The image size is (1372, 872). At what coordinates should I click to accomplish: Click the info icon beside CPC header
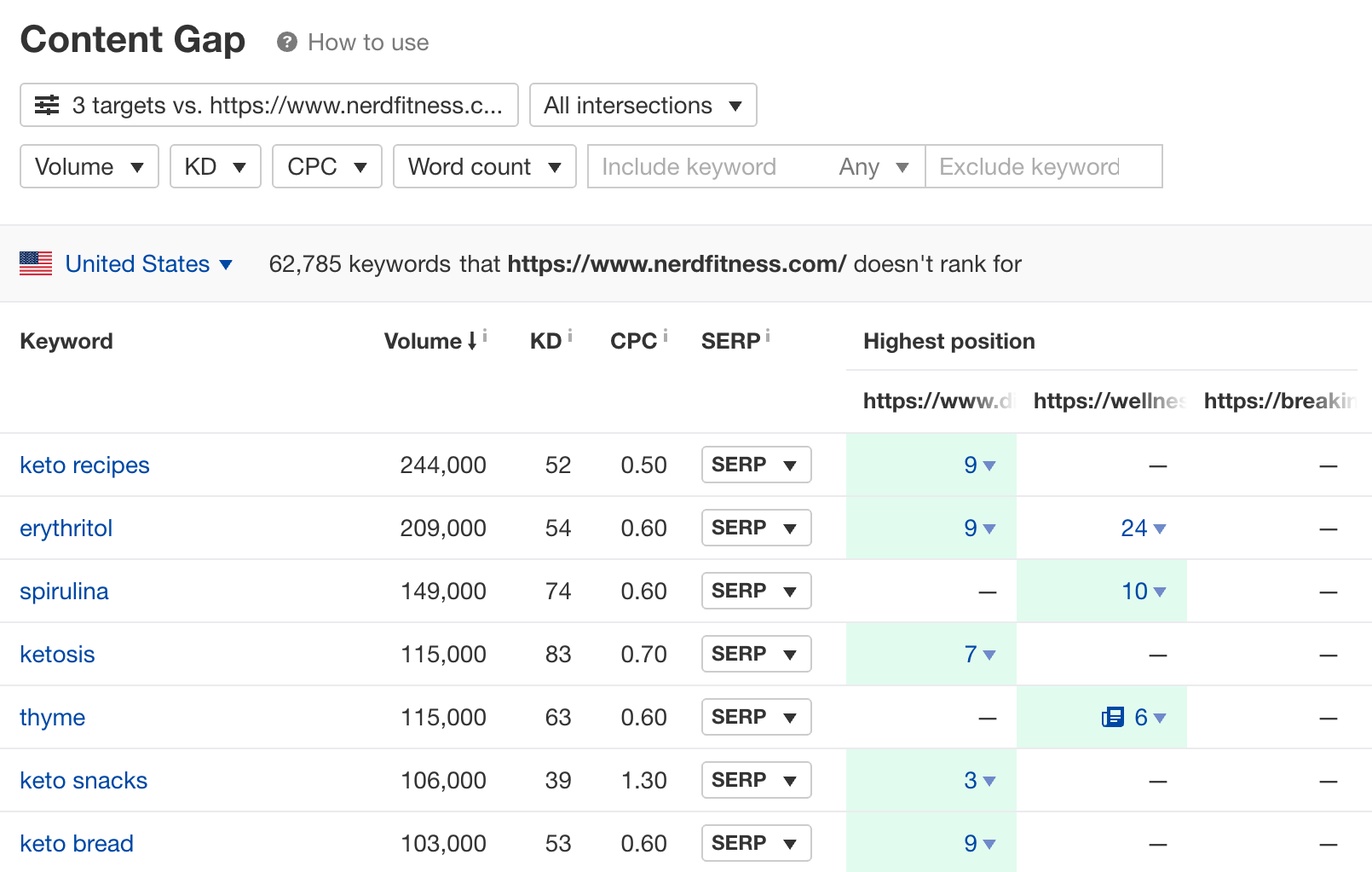click(666, 336)
